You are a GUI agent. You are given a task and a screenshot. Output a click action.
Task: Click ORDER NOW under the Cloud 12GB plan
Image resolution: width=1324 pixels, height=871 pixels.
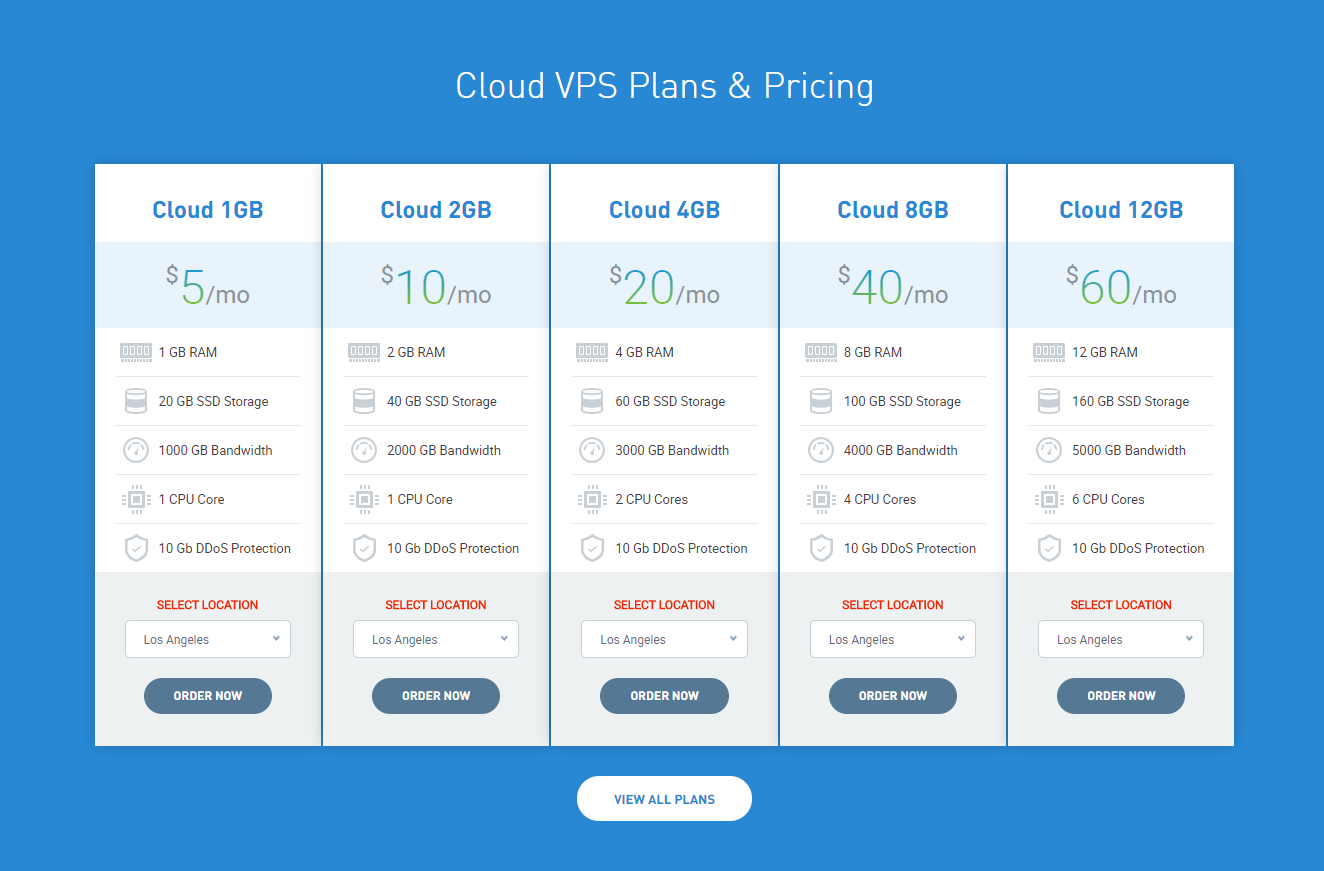1120,695
